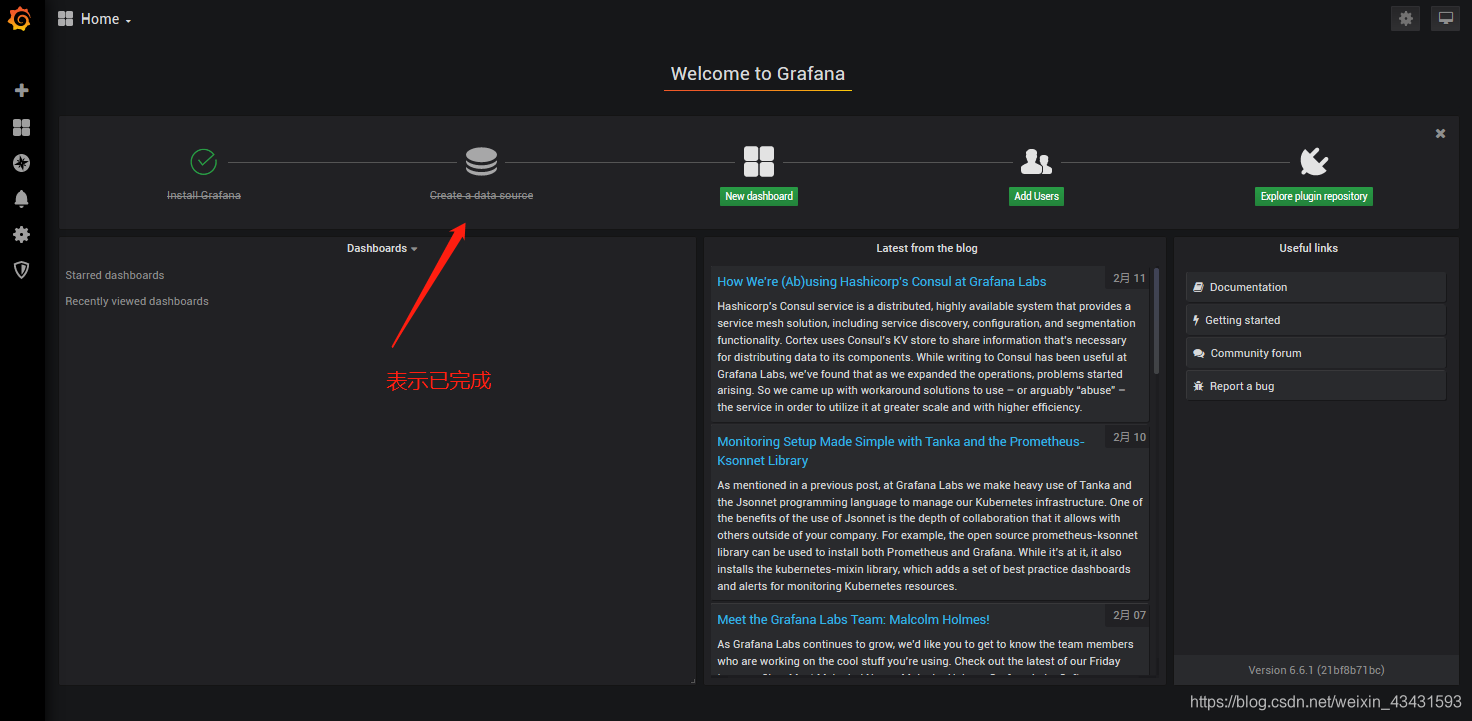Click the Version 6.6.1 text

point(1316,670)
